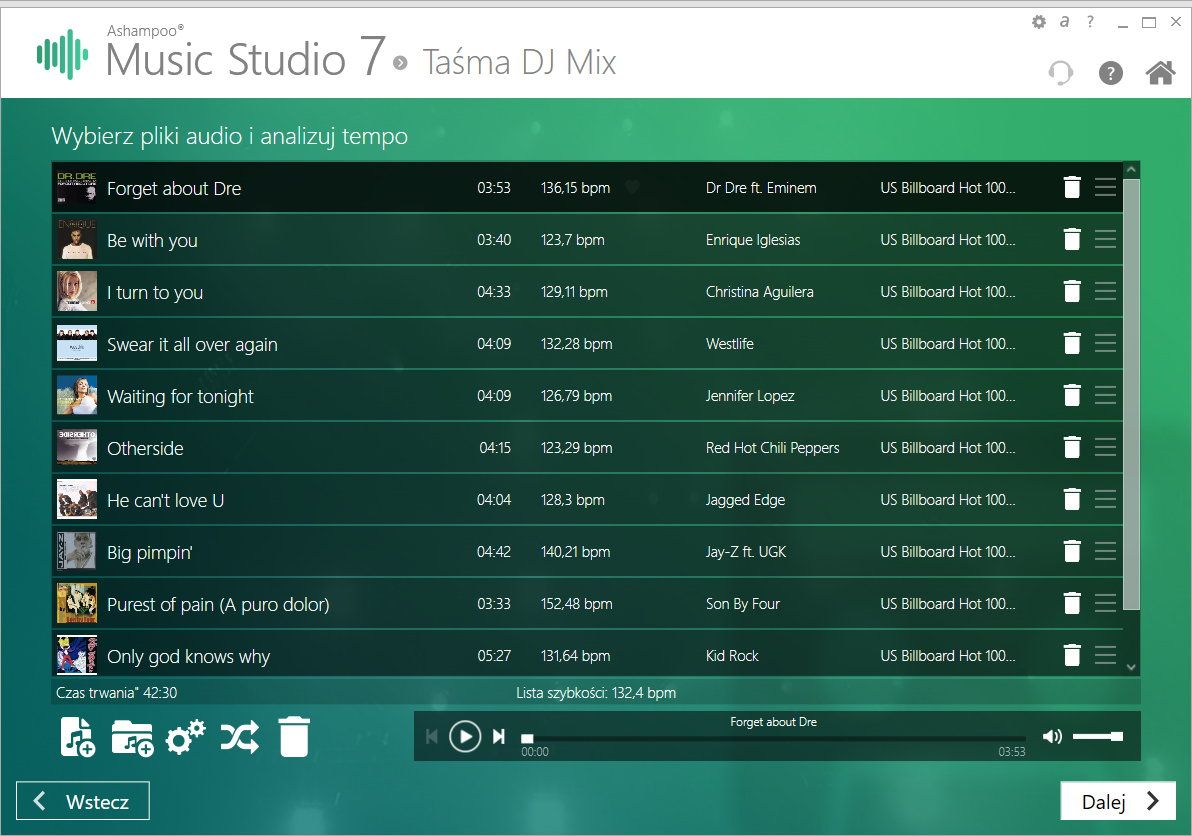The image size is (1192, 836).
Task: Delete the Forget about Dre track
Action: [x=1072, y=187]
